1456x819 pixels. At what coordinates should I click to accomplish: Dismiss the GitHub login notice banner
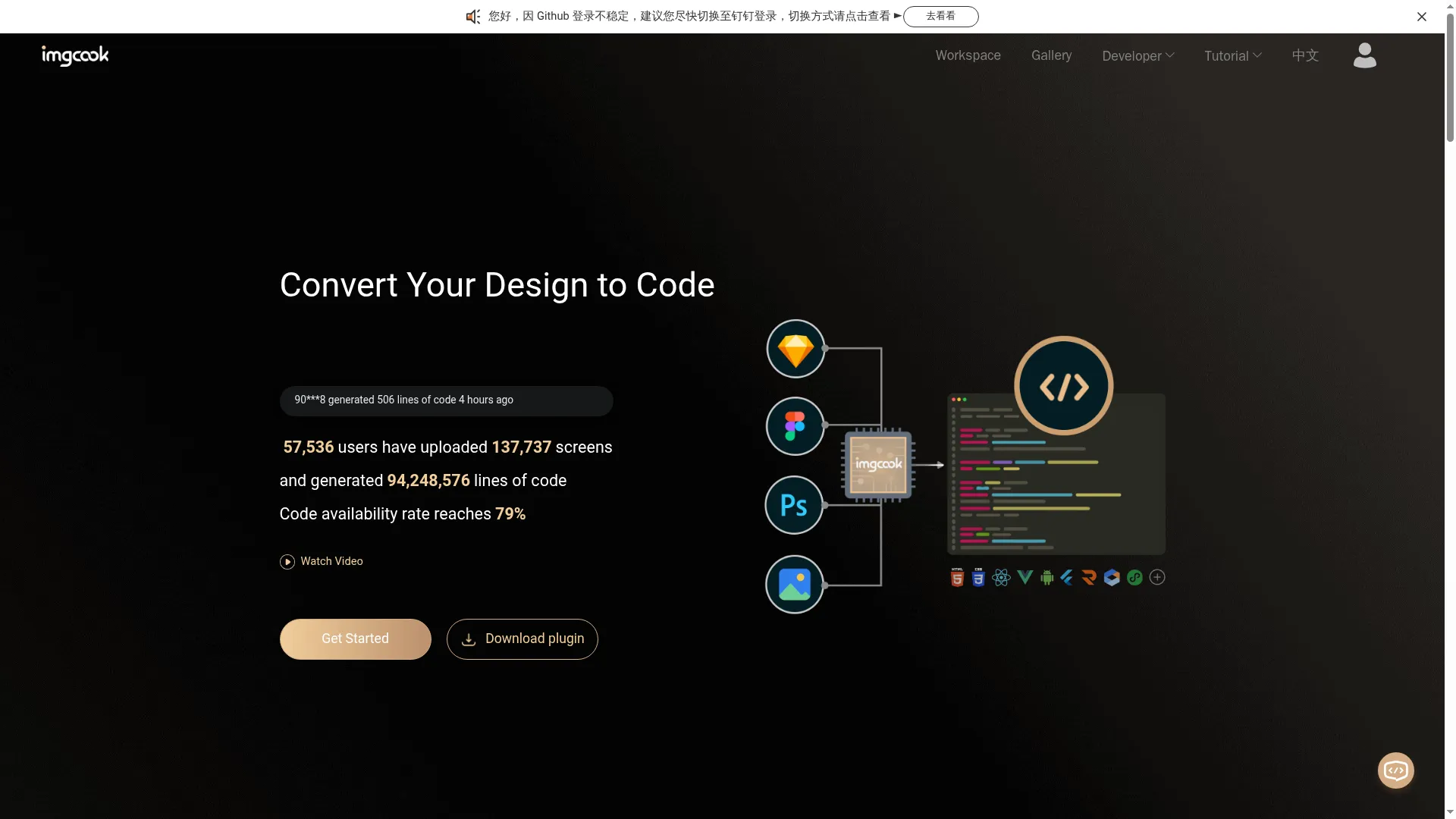[x=1422, y=17]
